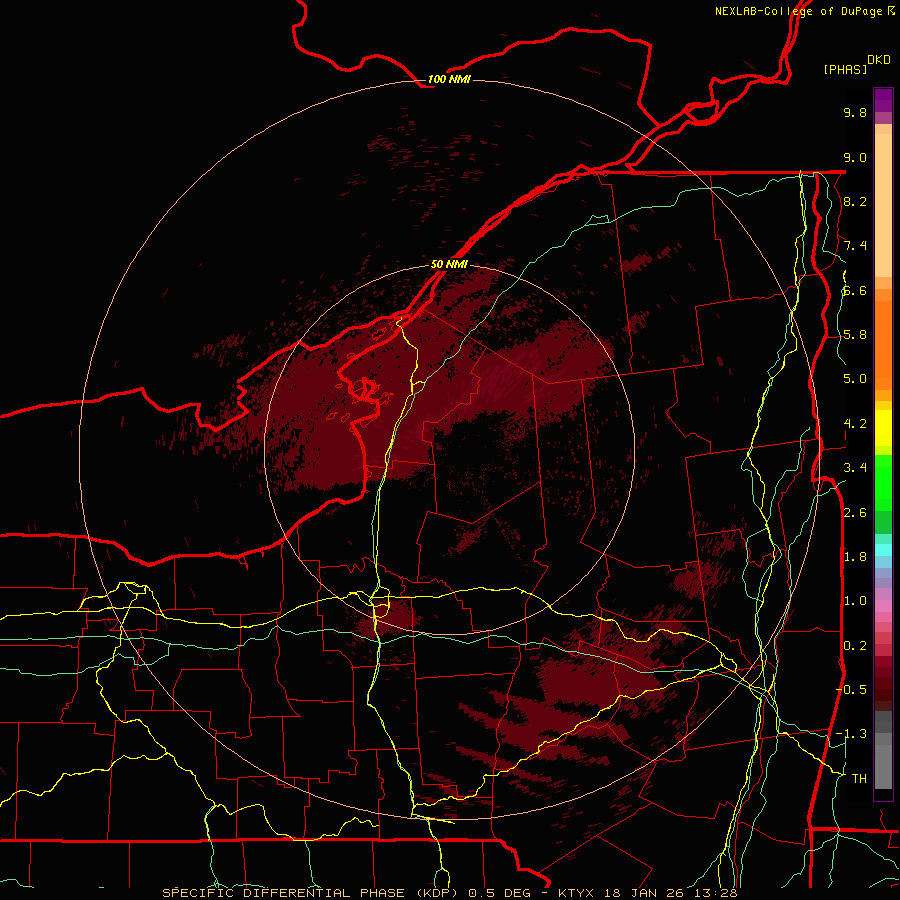This screenshot has height=900, width=900.
Task: Click the 0.2 scale label
Action: click(x=855, y=646)
